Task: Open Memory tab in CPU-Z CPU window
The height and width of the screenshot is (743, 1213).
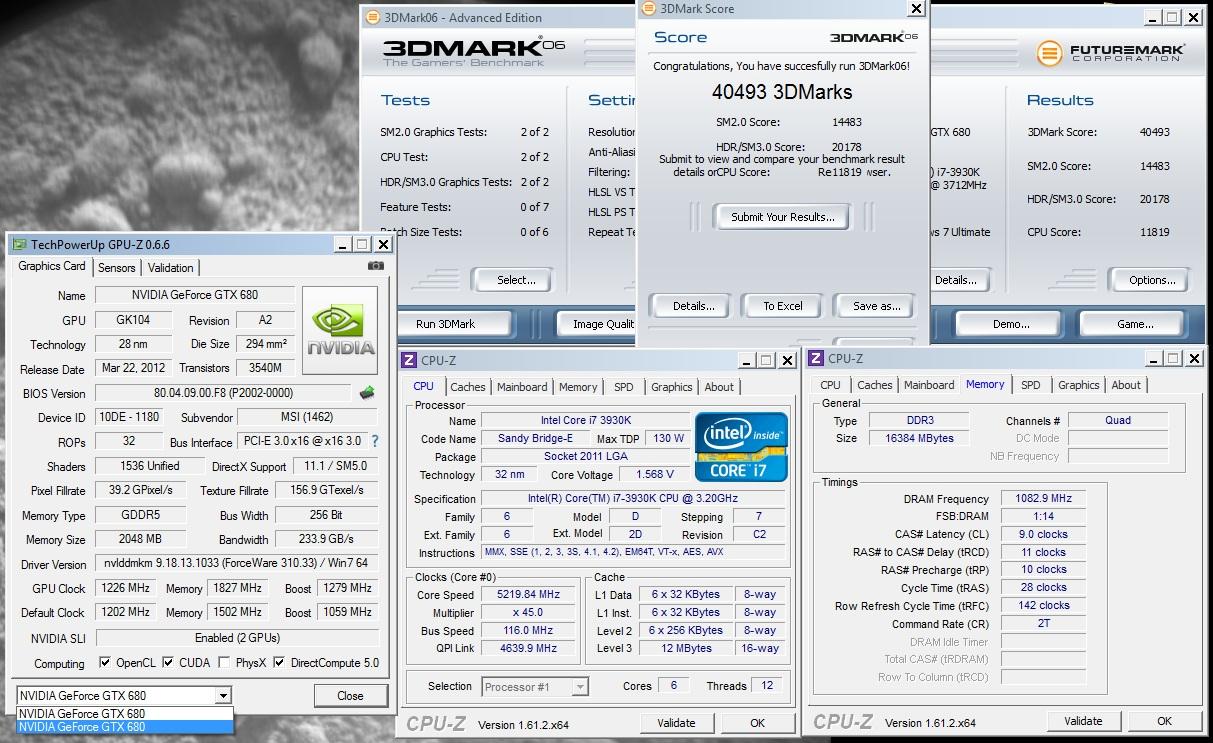Action: tap(578, 387)
